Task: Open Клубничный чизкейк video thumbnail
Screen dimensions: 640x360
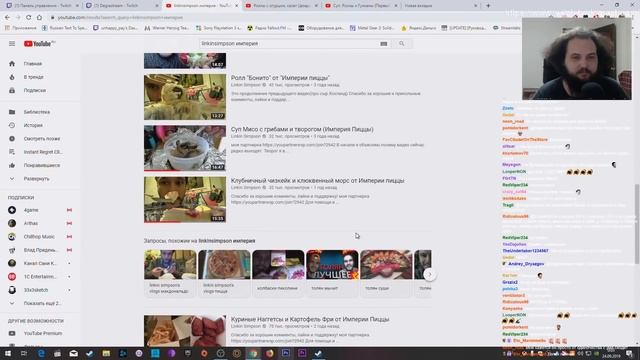Action: point(185,200)
